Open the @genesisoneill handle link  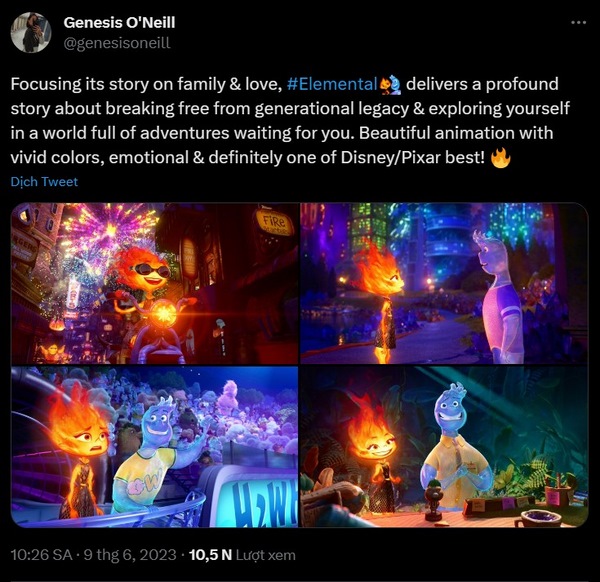(117, 43)
